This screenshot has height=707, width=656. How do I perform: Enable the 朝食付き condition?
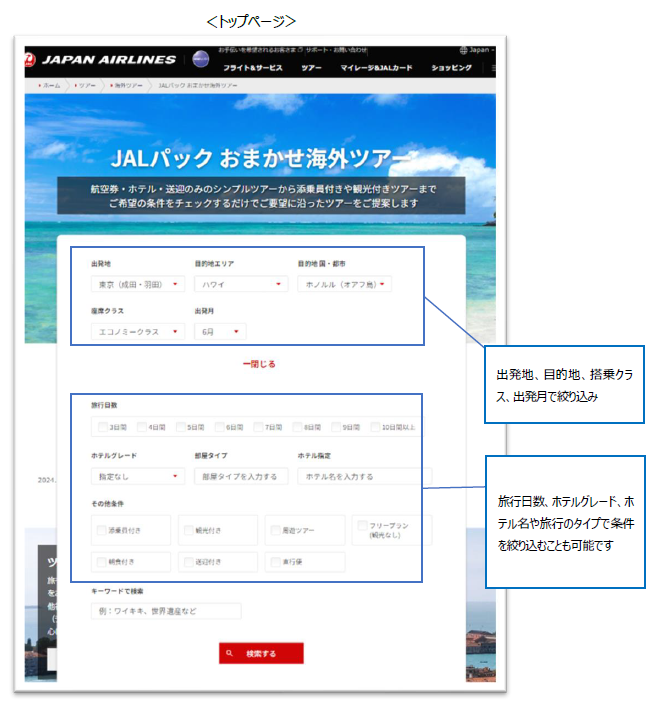(x=102, y=562)
